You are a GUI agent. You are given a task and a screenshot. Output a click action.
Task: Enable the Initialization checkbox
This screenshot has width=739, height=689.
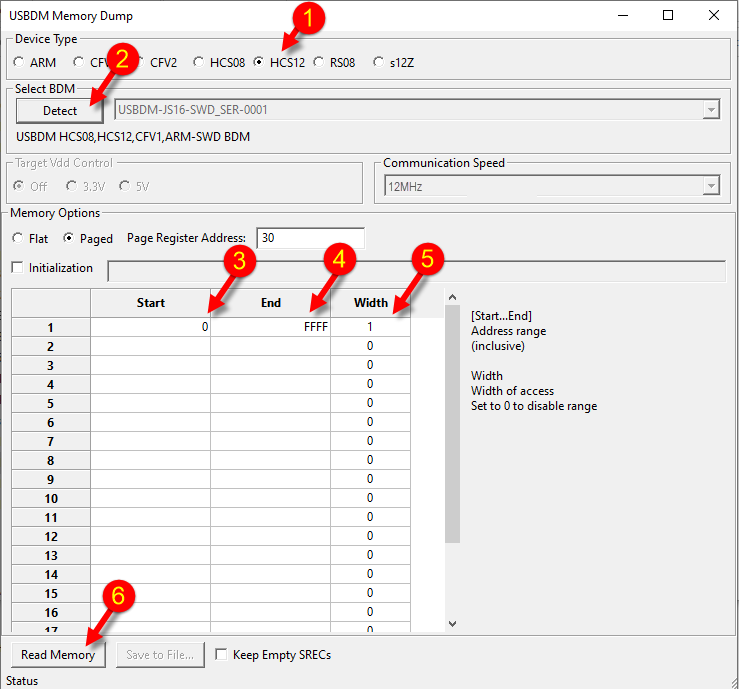pos(17,268)
